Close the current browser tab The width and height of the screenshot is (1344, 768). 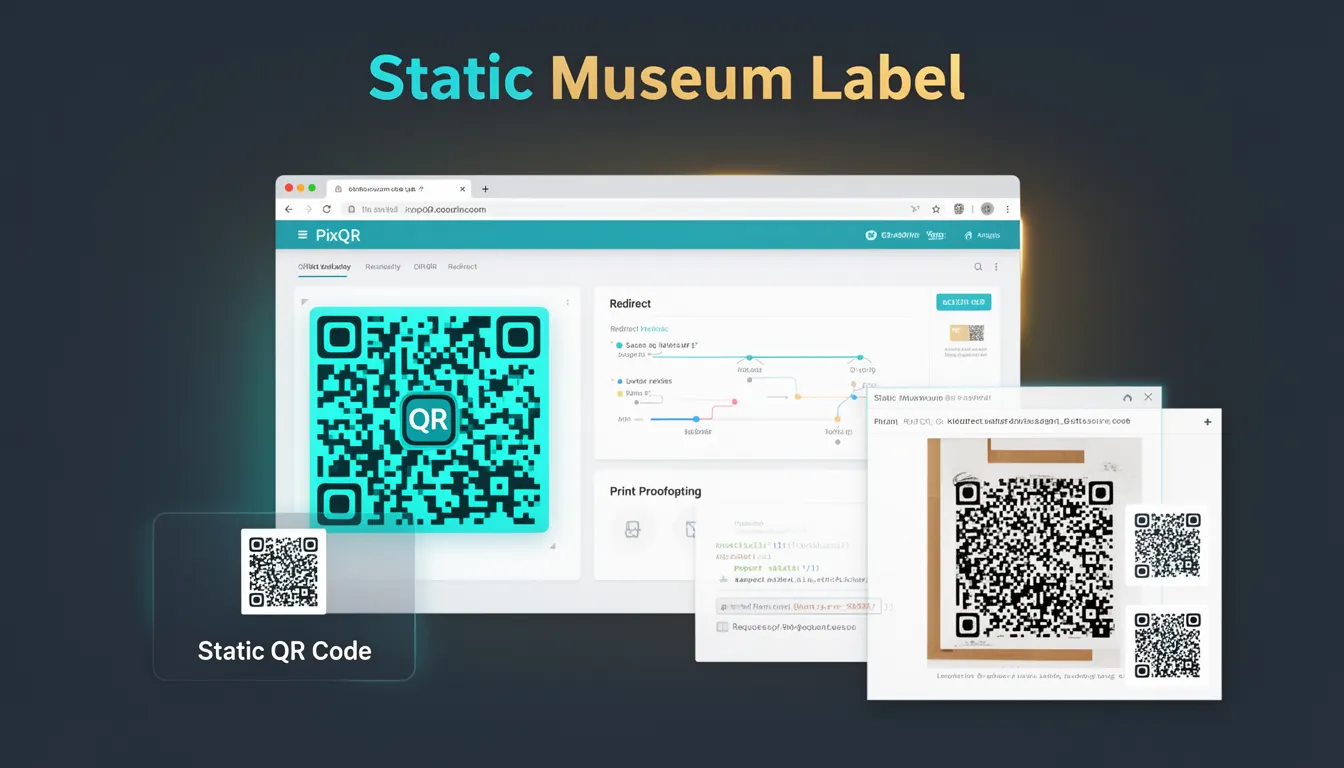point(462,188)
